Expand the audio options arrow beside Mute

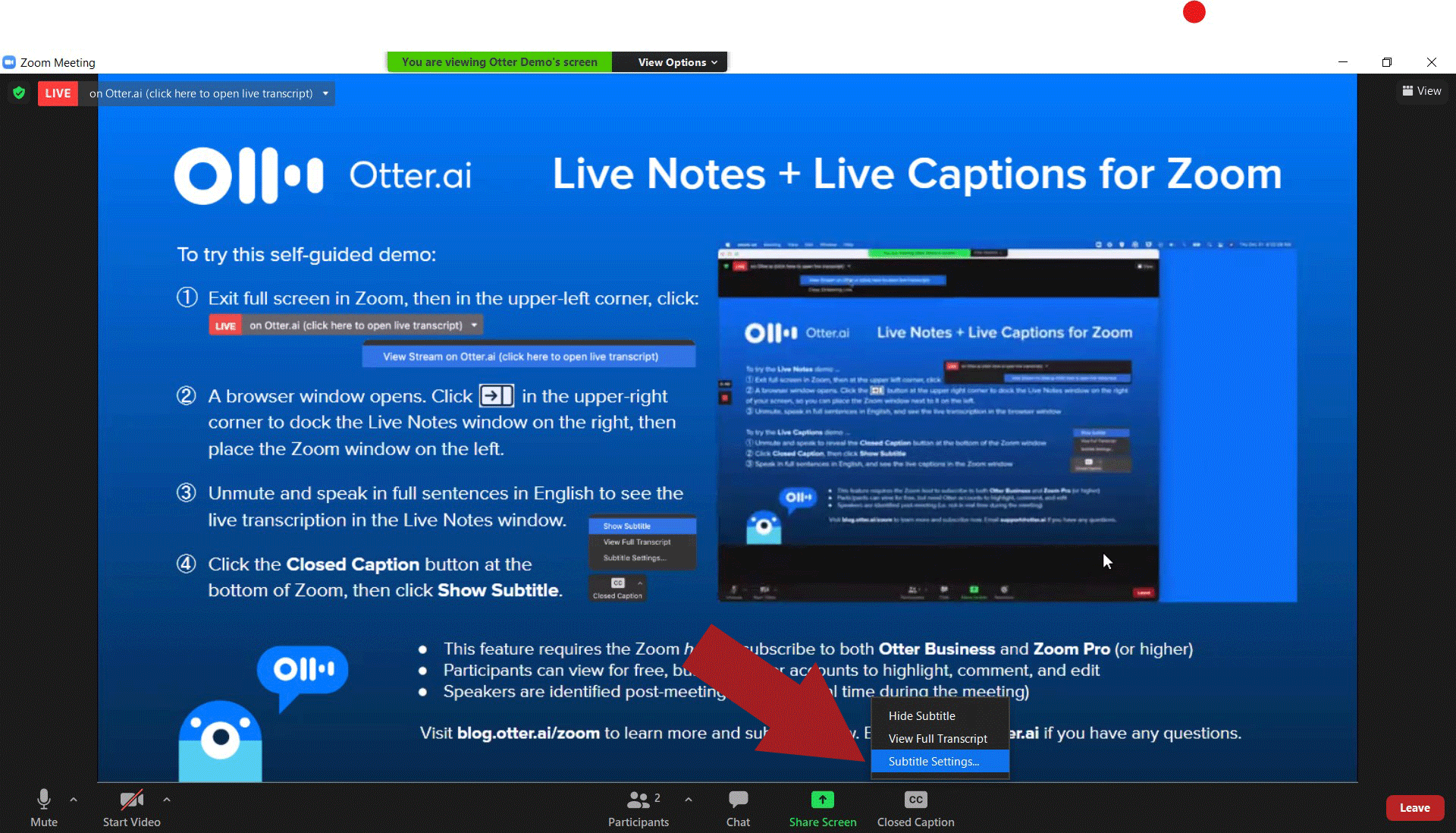74,799
